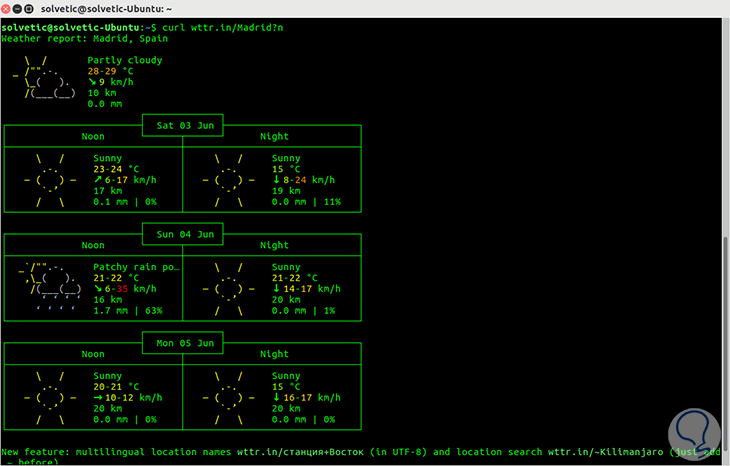Click Night heading under Sat 03 Jun

[274, 136]
